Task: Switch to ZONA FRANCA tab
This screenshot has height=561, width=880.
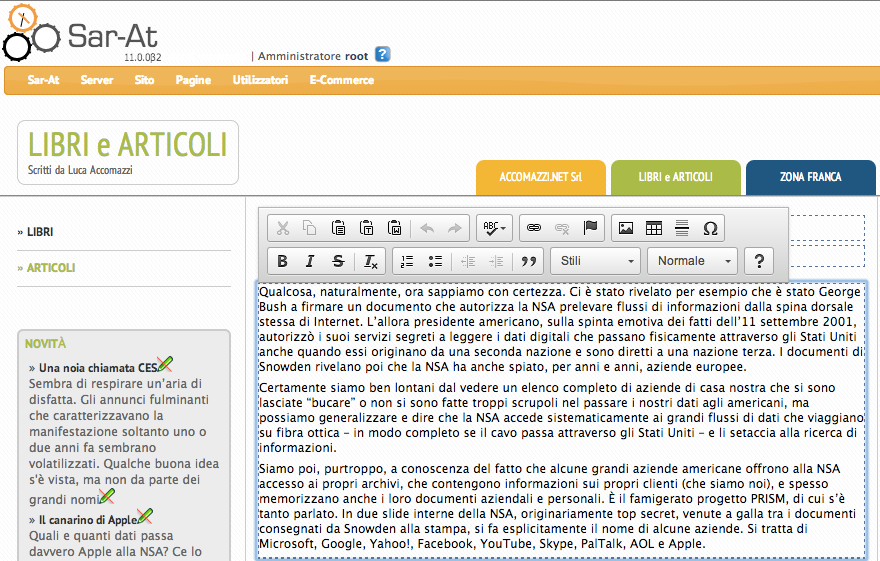Action: [811, 177]
